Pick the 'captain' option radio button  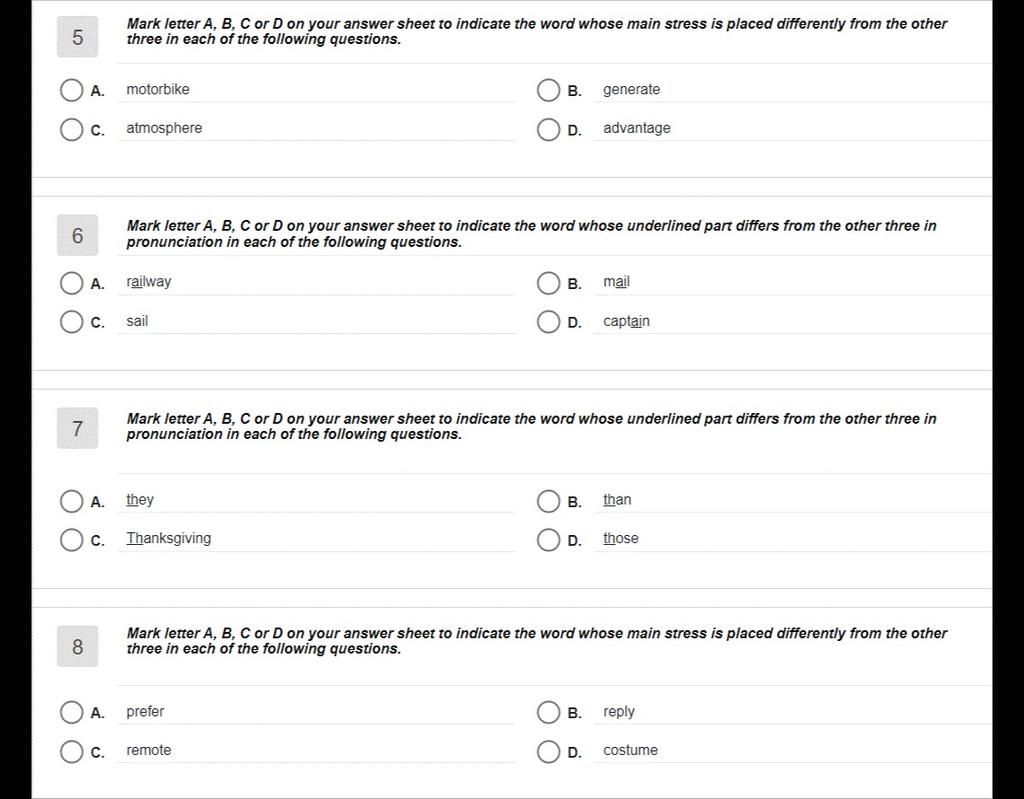pyautogui.click(x=548, y=321)
